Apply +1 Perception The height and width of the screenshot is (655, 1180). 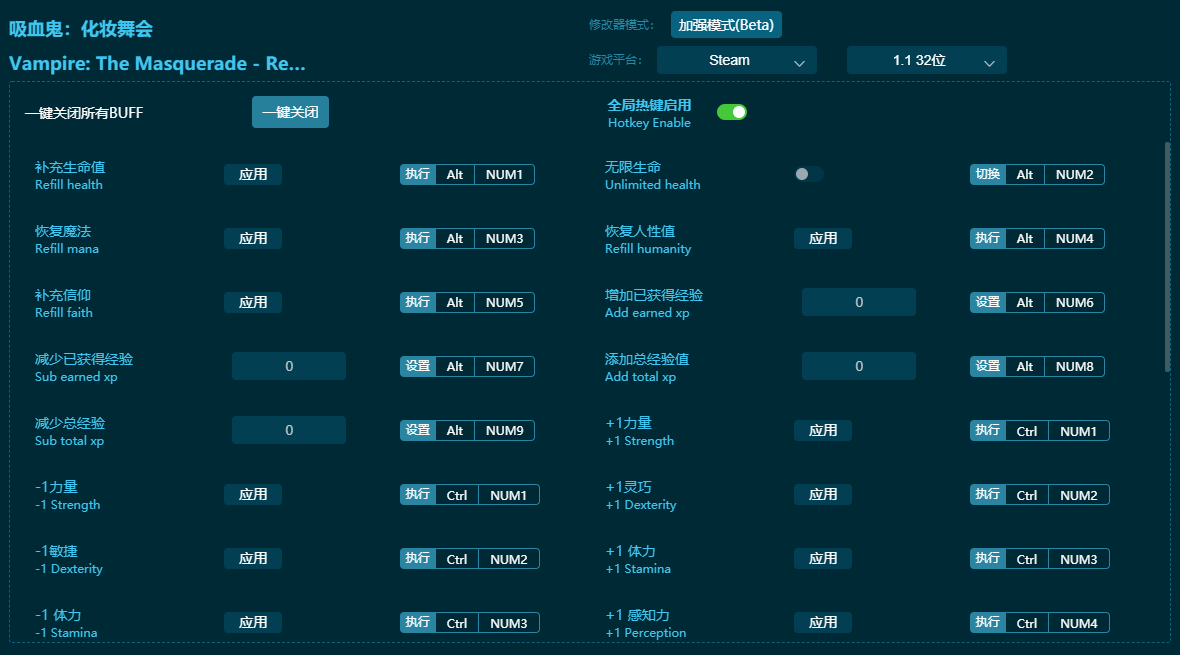[823, 623]
